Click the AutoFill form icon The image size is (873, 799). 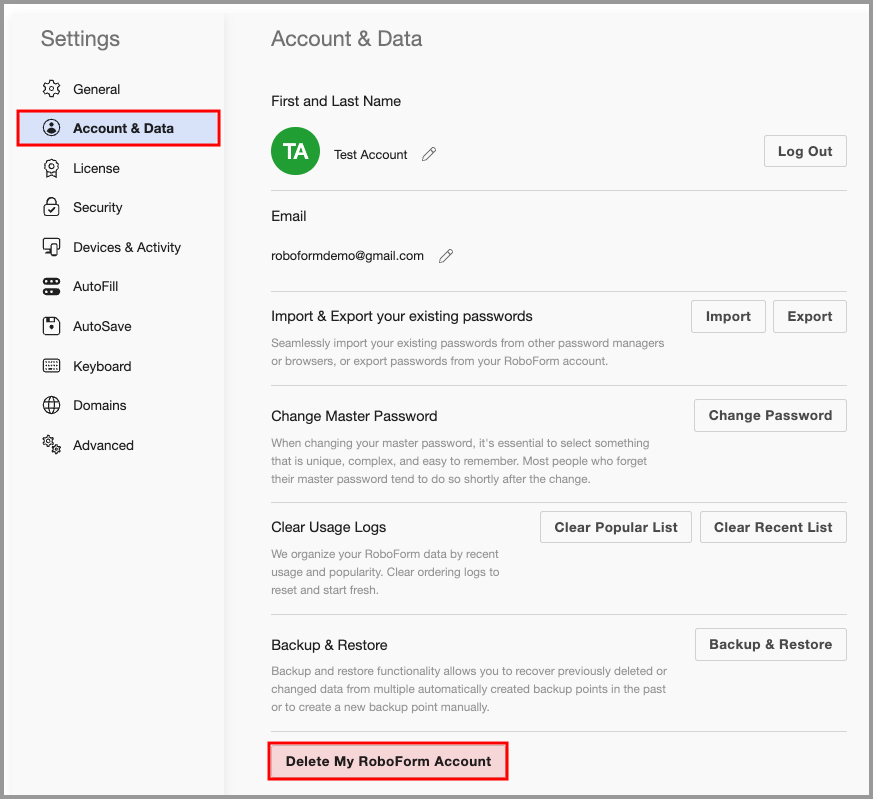[51, 286]
